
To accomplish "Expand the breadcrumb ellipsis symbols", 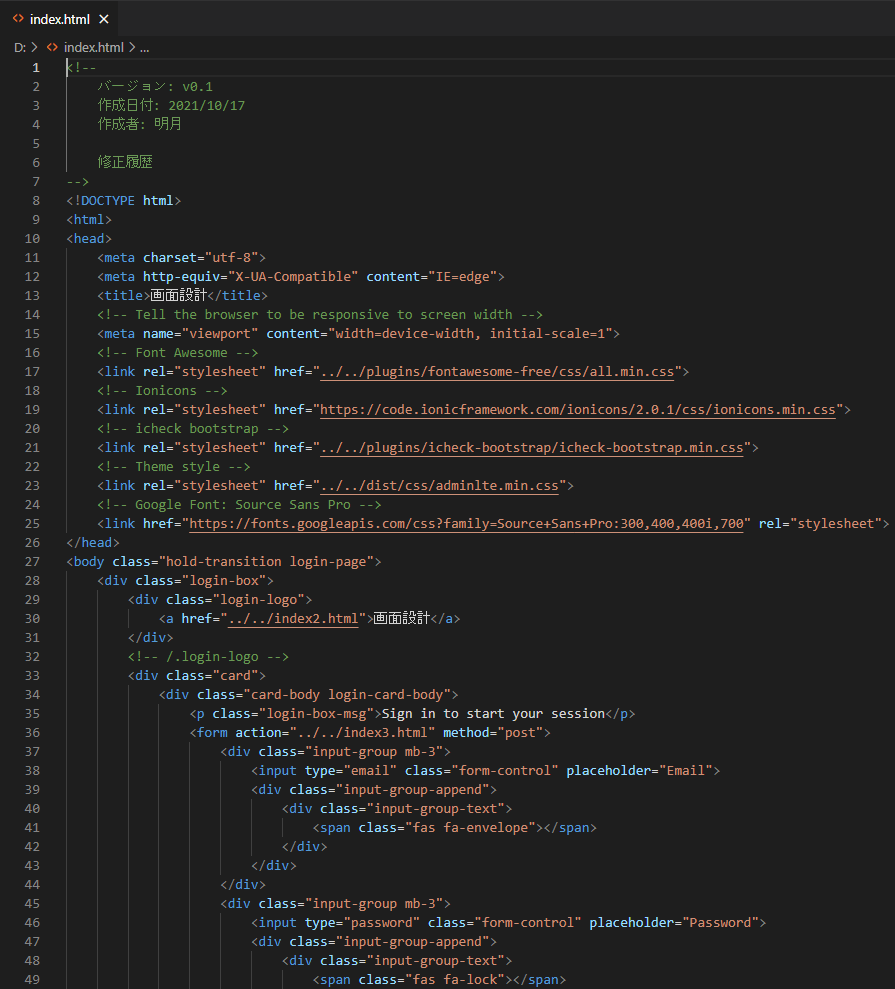I will tap(144, 48).
